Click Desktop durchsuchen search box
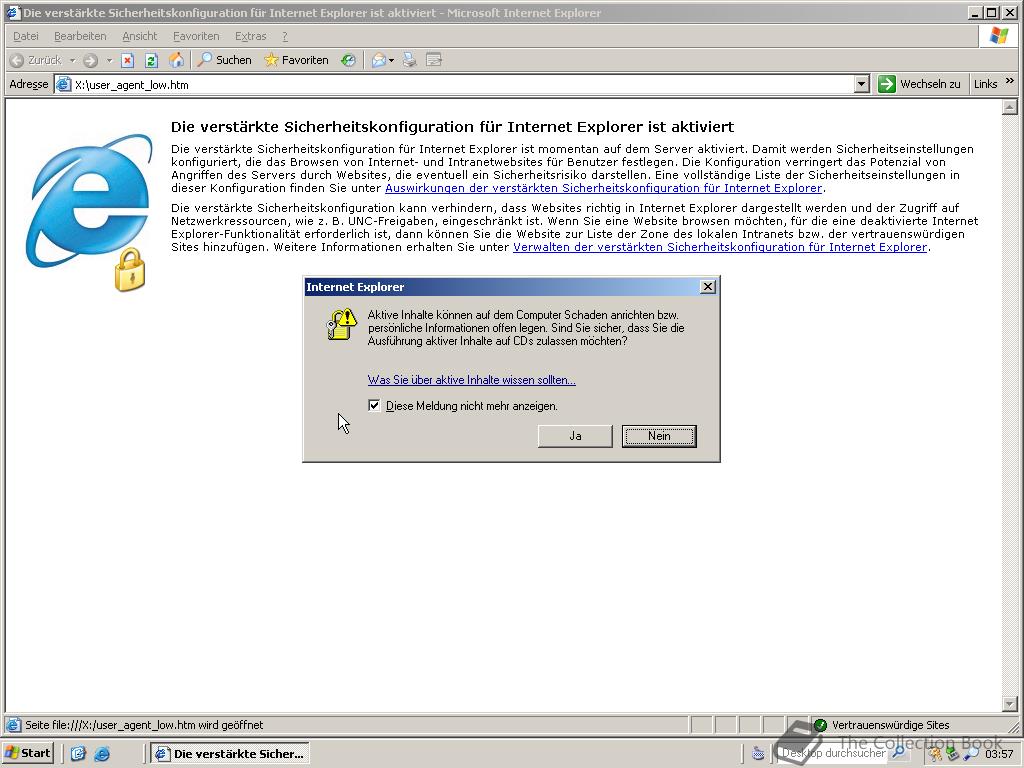1024x768 pixels. pos(833,753)
